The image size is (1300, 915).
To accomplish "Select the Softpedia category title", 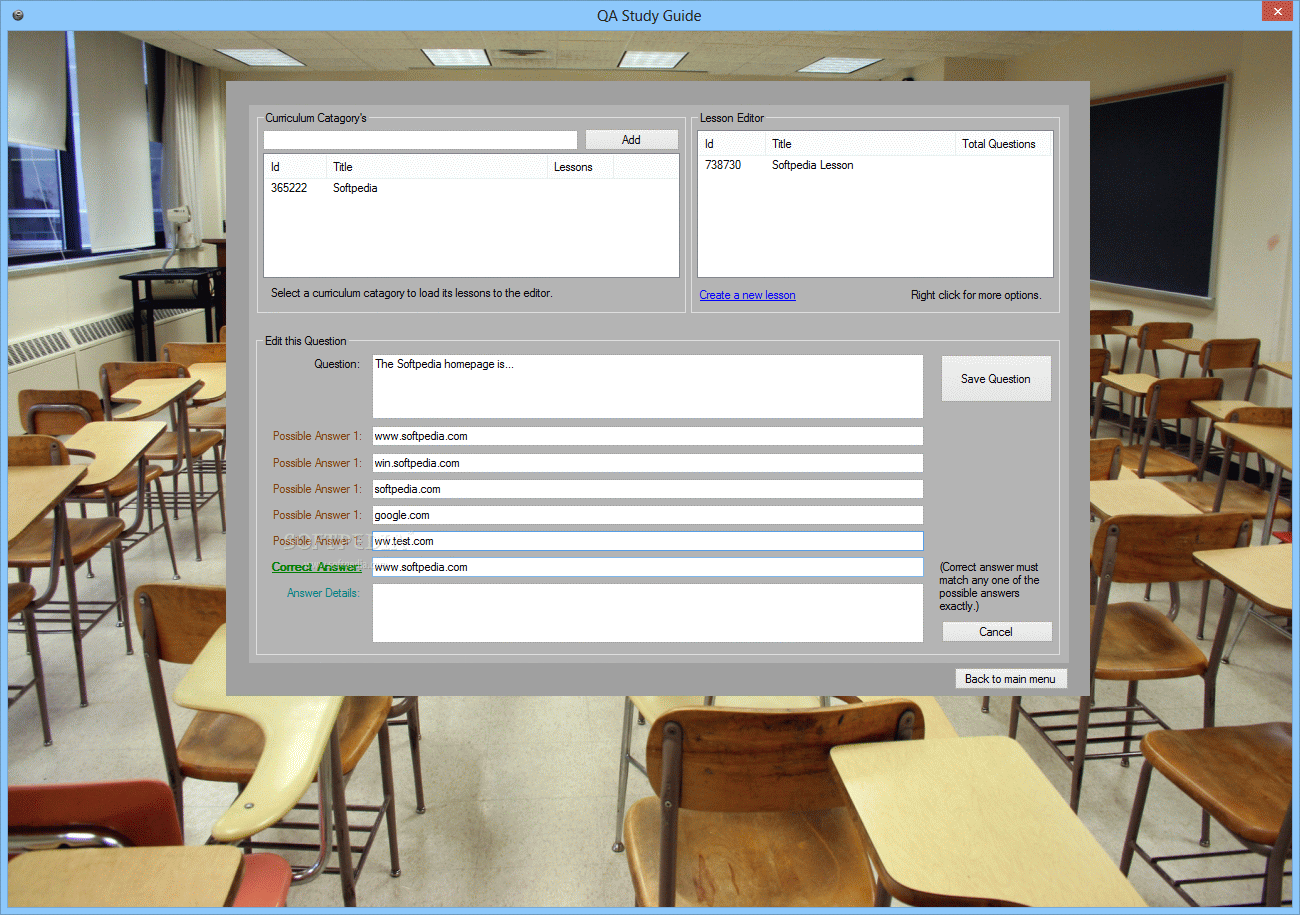I will [355, 188].
